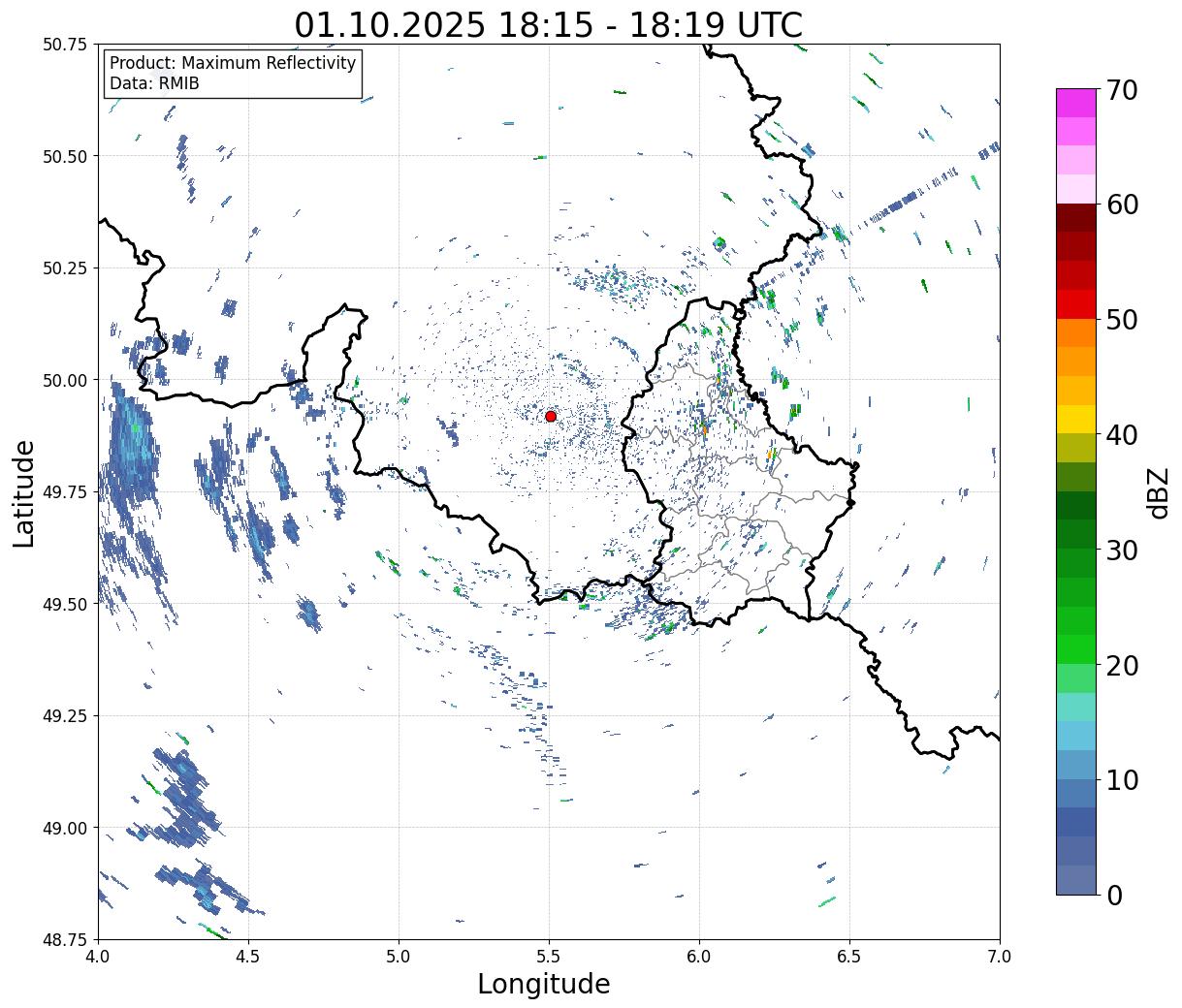
Task: Click the latitude tick label 49.25
Action: point(65,716)
